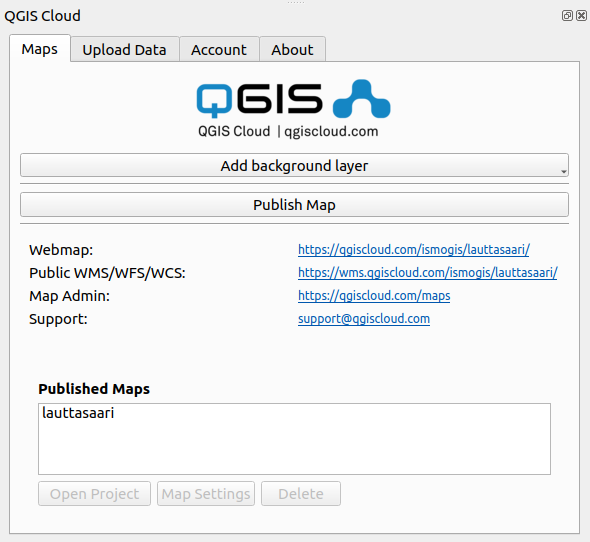Click the Map Settings button
Screen dimensions: 590x542
(206, 493)
